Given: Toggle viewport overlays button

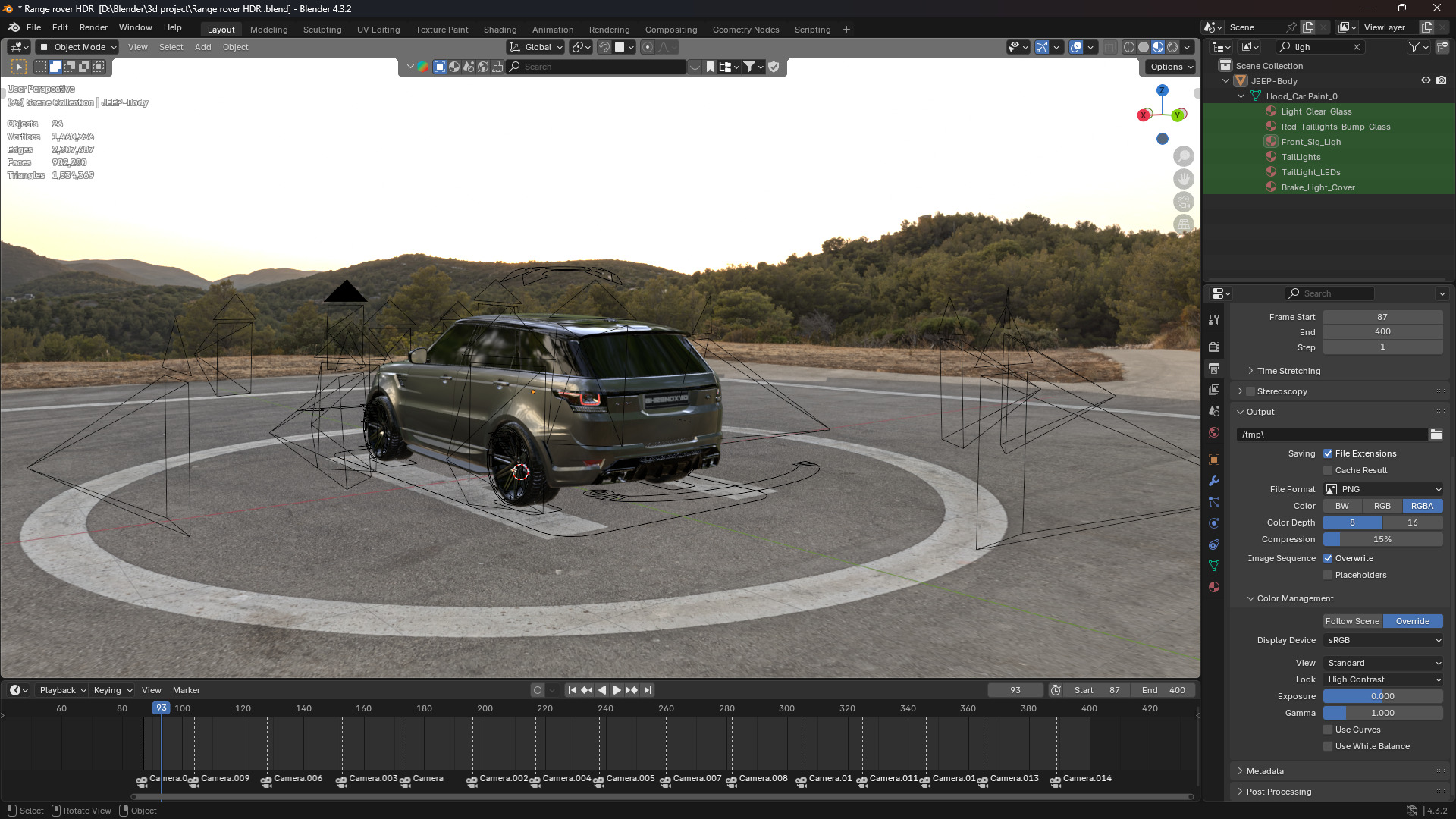Looking at the screenshot, I should pos(1076,47).
